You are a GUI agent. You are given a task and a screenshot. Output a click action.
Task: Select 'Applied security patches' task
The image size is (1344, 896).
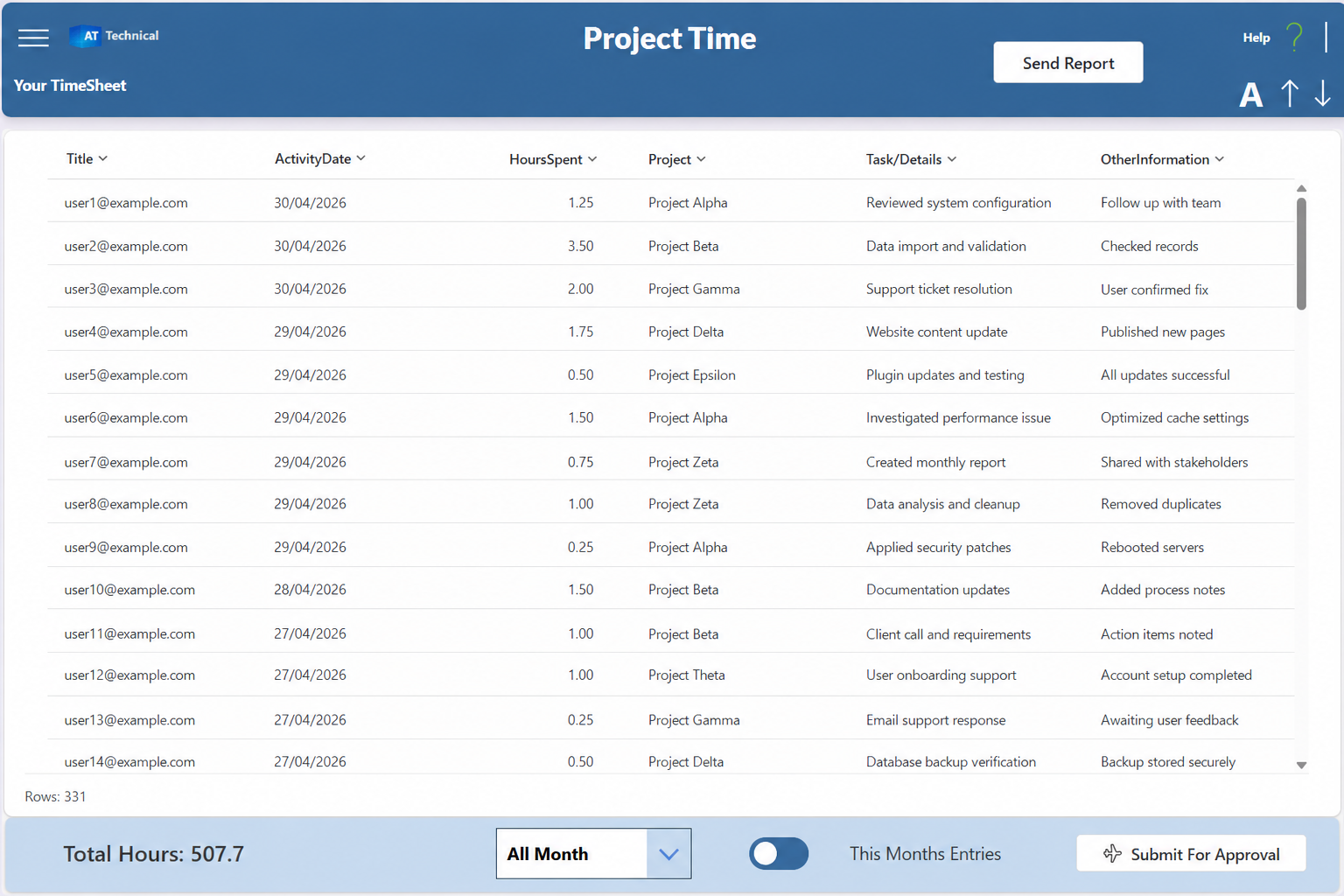coord(939,547)
